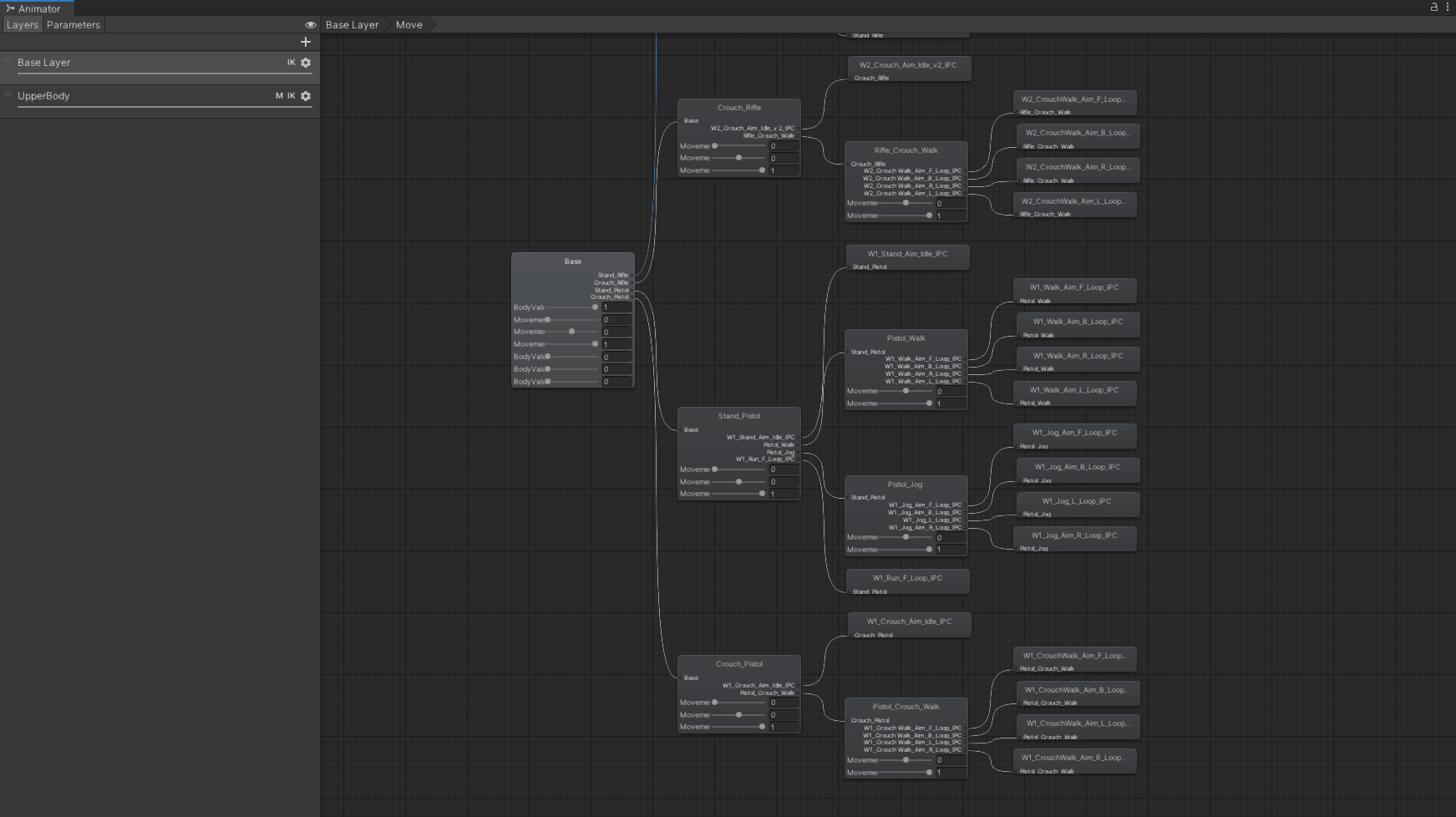Add a new layer with plus icon
The image size is (1456, 817).
point(305,42)
